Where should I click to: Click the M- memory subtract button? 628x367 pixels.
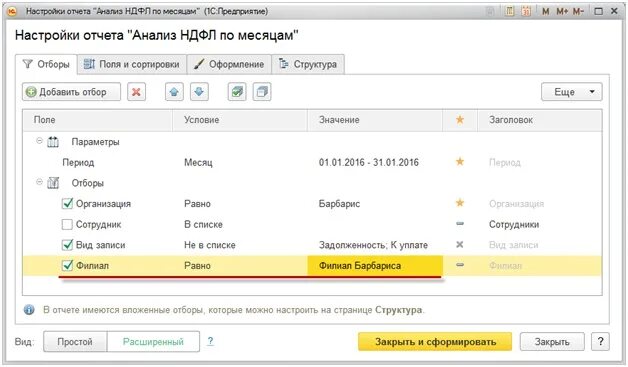[x=578, y=11]
